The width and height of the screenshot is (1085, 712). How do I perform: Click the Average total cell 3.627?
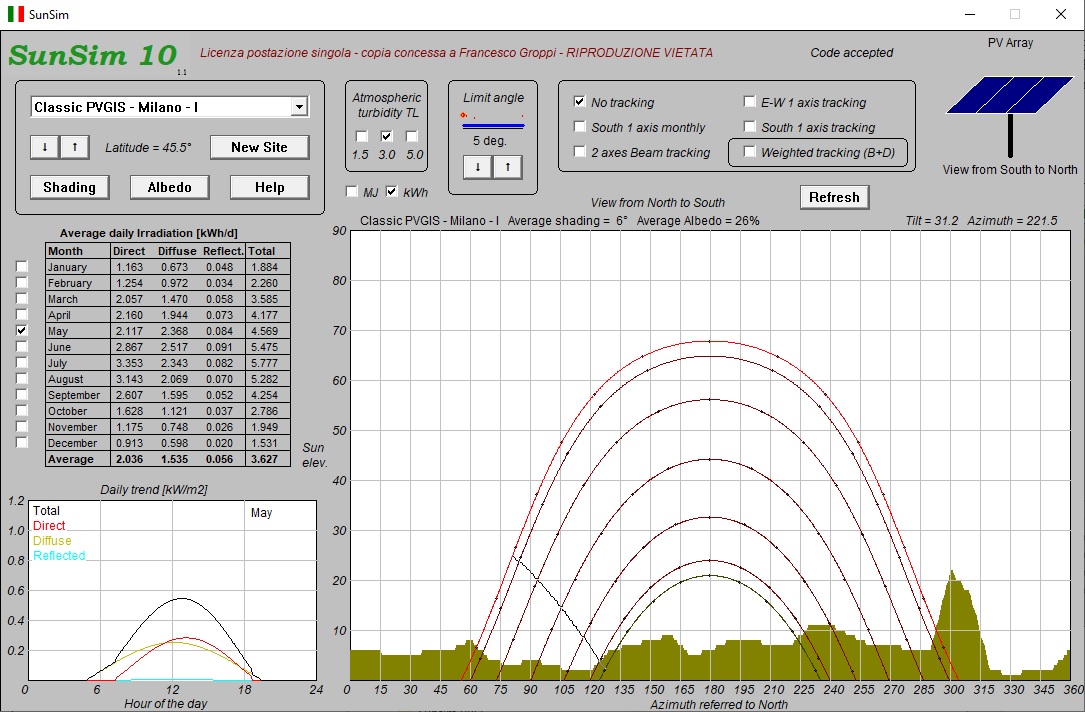[264, 459]
